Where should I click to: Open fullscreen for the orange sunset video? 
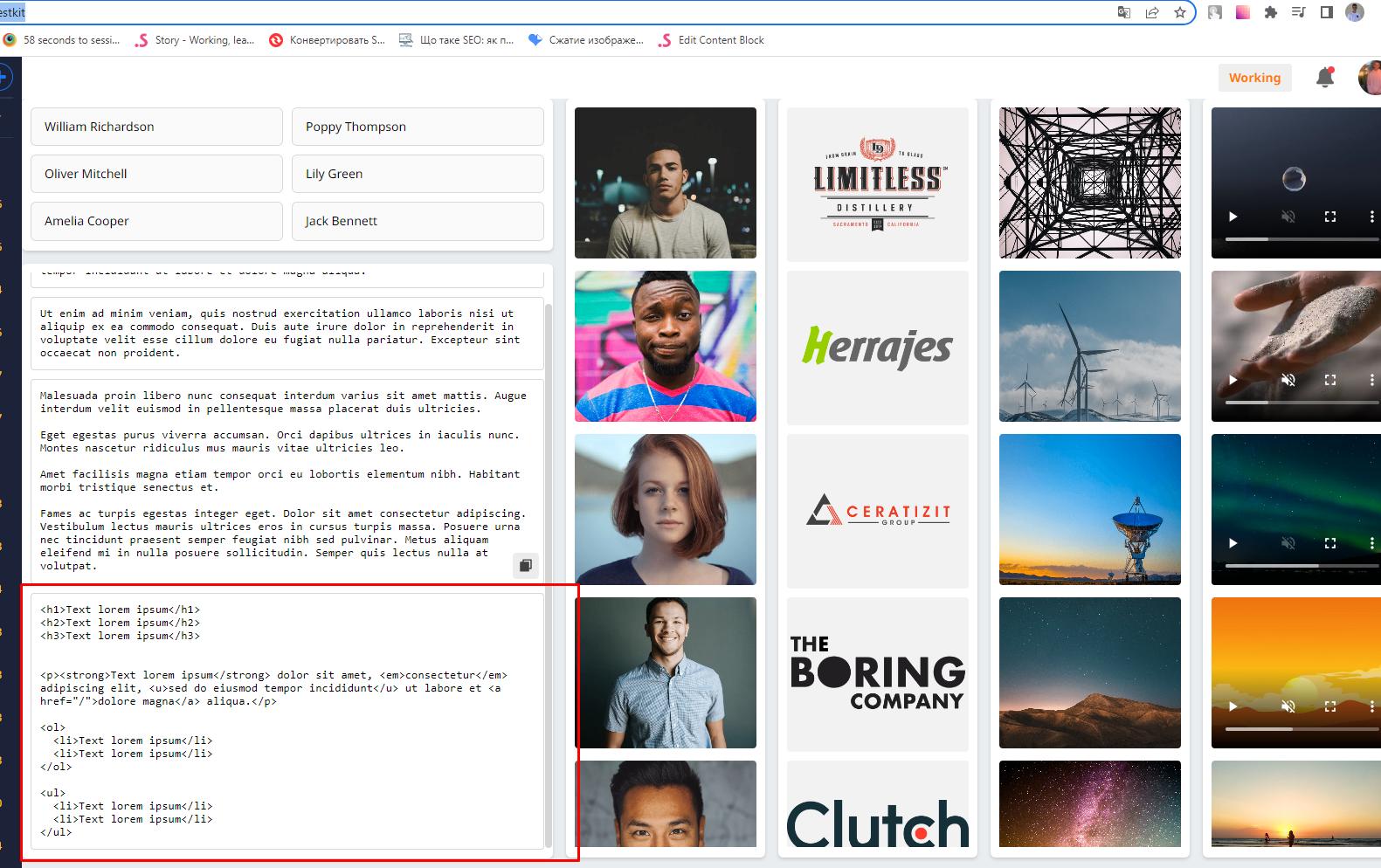click(x=1330, y=706)
